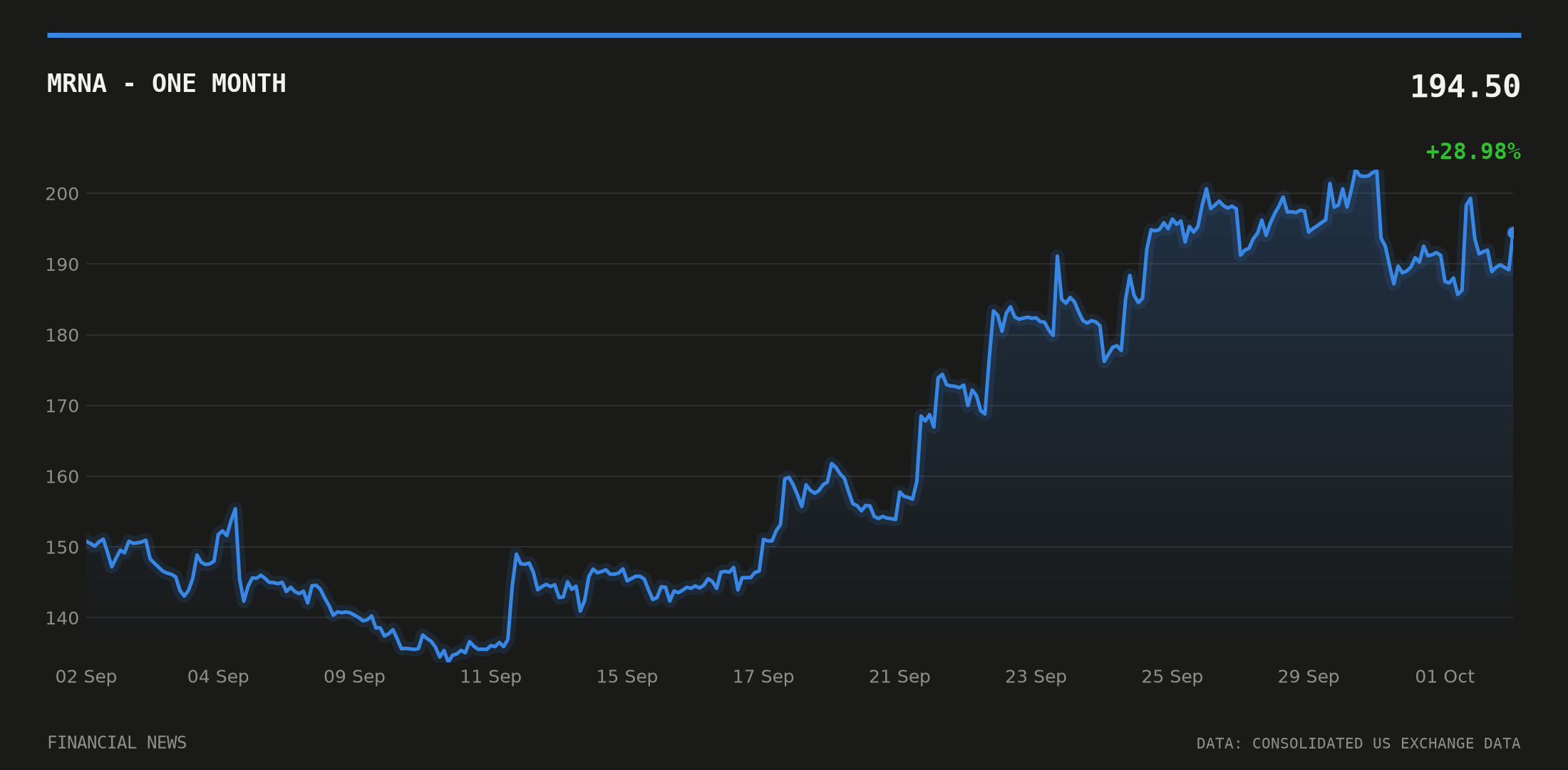Select the 02 Sep date label
Image resolution: width=1568 pixels, height=770 pixels.
point(86,677)
